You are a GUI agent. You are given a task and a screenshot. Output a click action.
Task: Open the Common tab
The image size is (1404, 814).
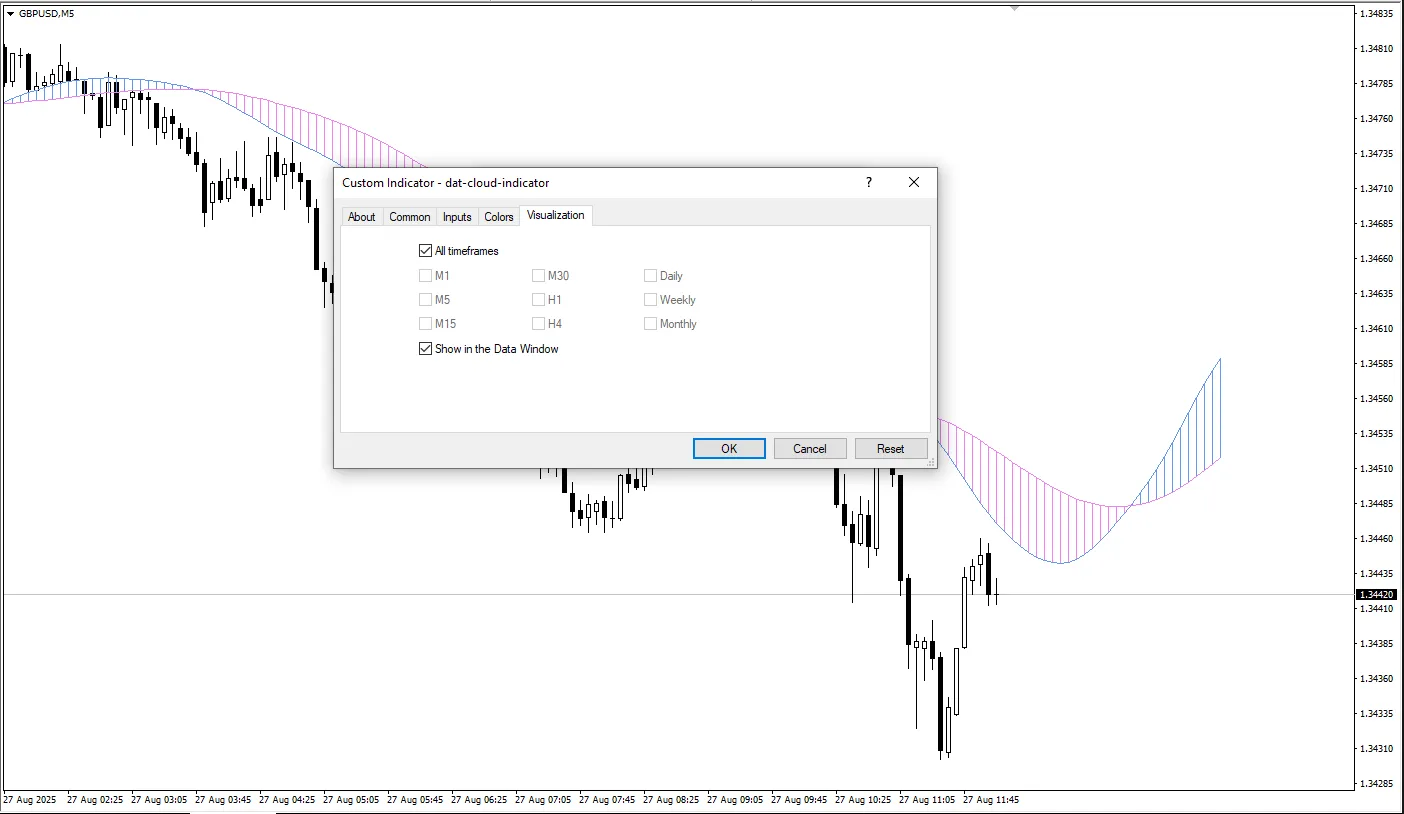410,217
